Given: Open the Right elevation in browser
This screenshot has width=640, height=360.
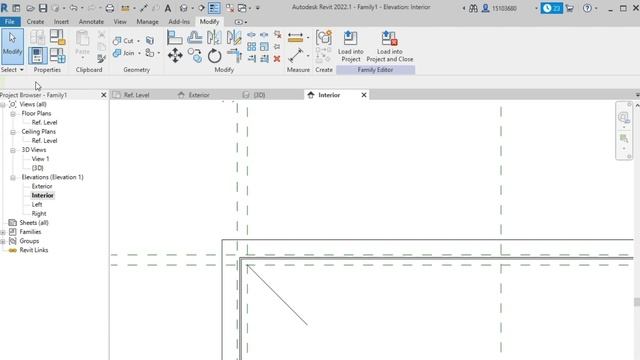Looking at the screenshot, I should coord(39,213).
